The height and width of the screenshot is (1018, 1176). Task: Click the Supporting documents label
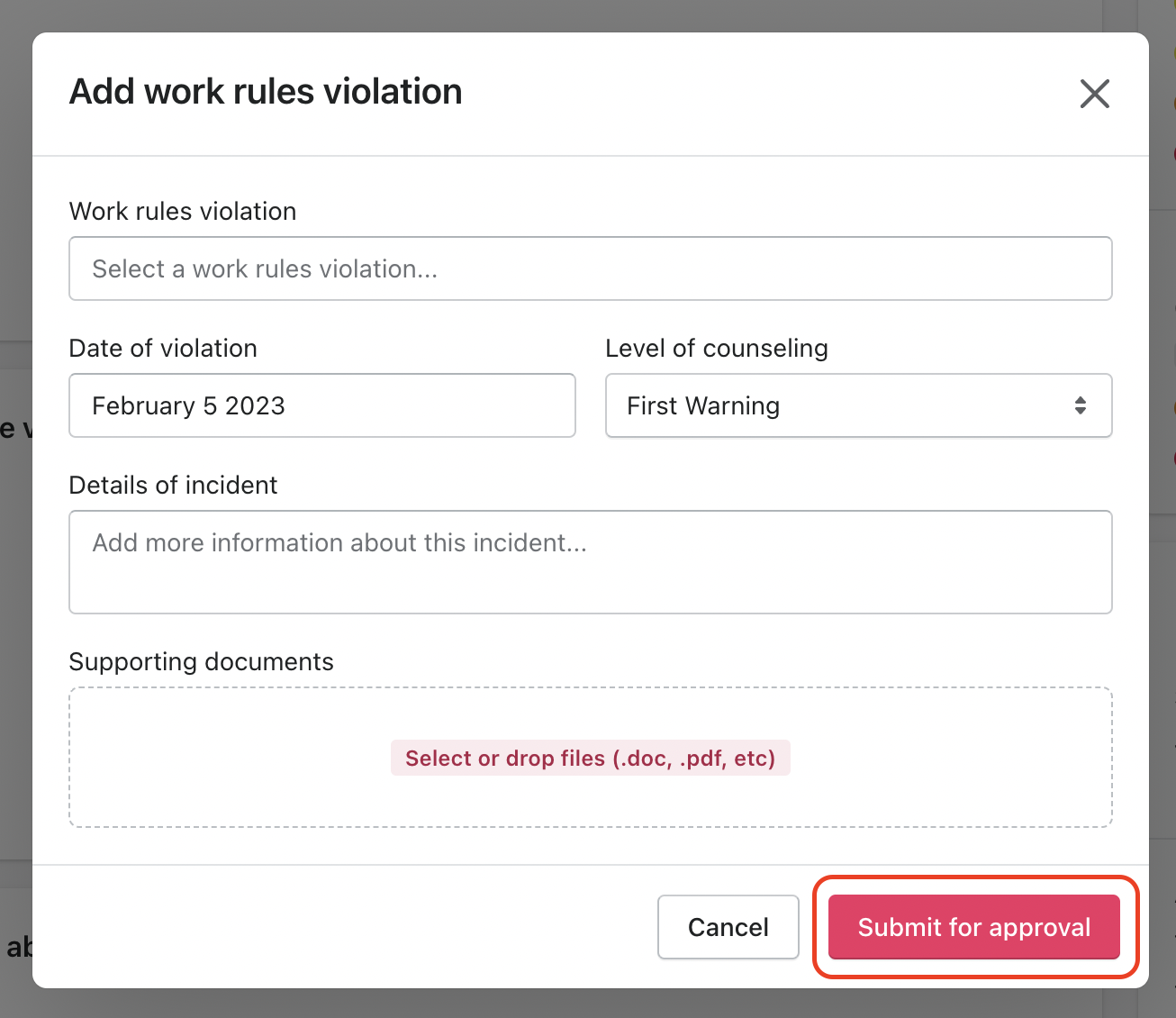point(201,661)
